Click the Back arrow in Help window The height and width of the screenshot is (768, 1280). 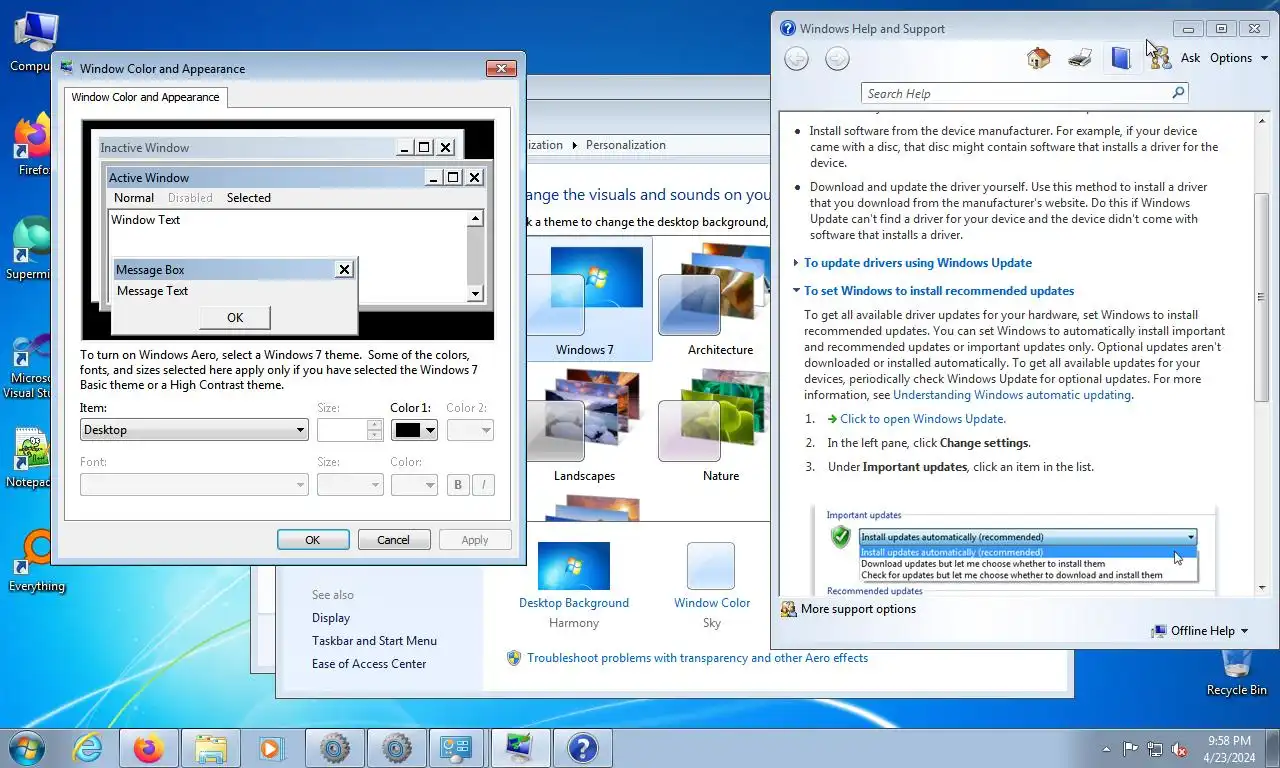point(796,59)
